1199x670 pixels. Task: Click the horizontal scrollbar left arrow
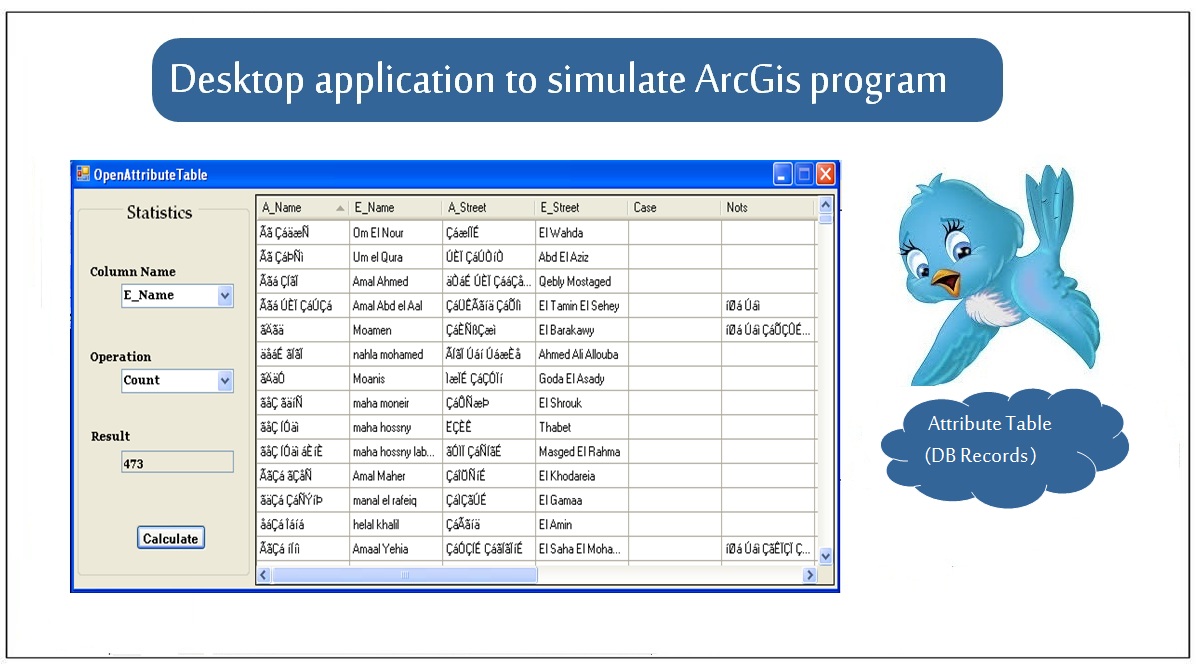pos(265,575)
